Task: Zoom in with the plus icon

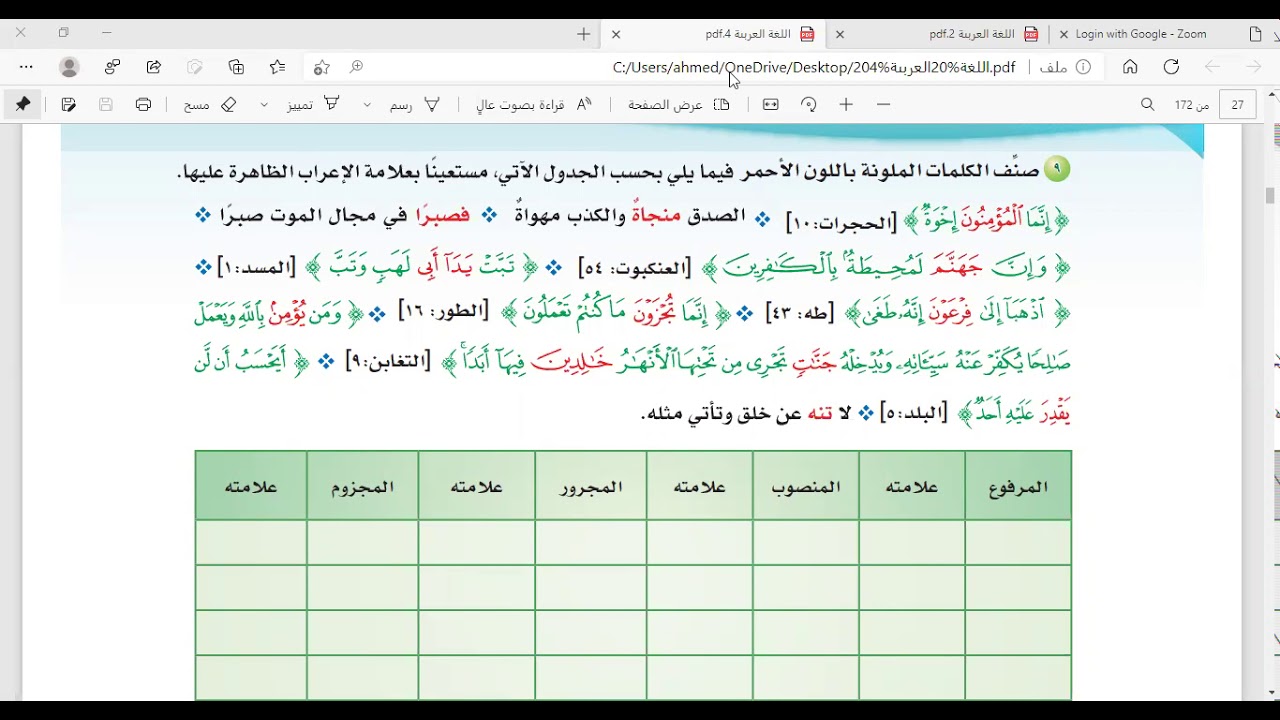Action: coord(846,104)
